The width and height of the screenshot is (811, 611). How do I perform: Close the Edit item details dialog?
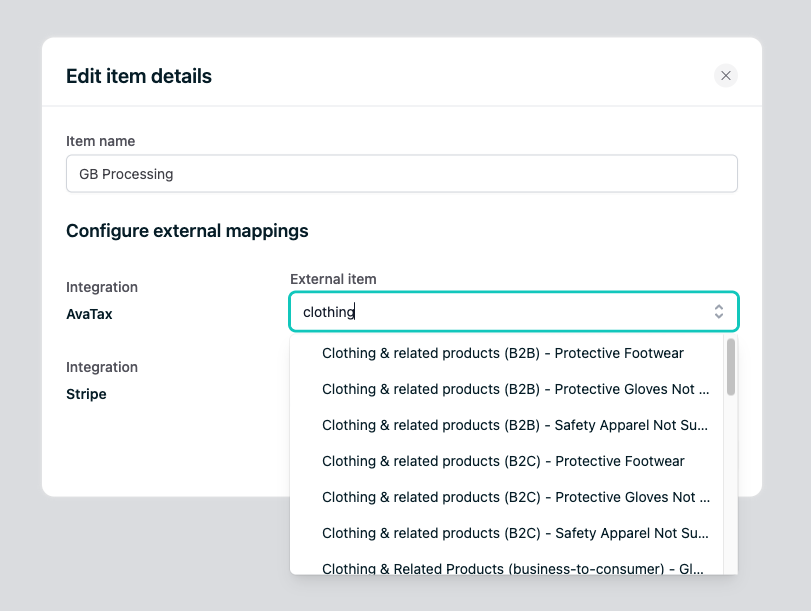[x=726, y=76]
